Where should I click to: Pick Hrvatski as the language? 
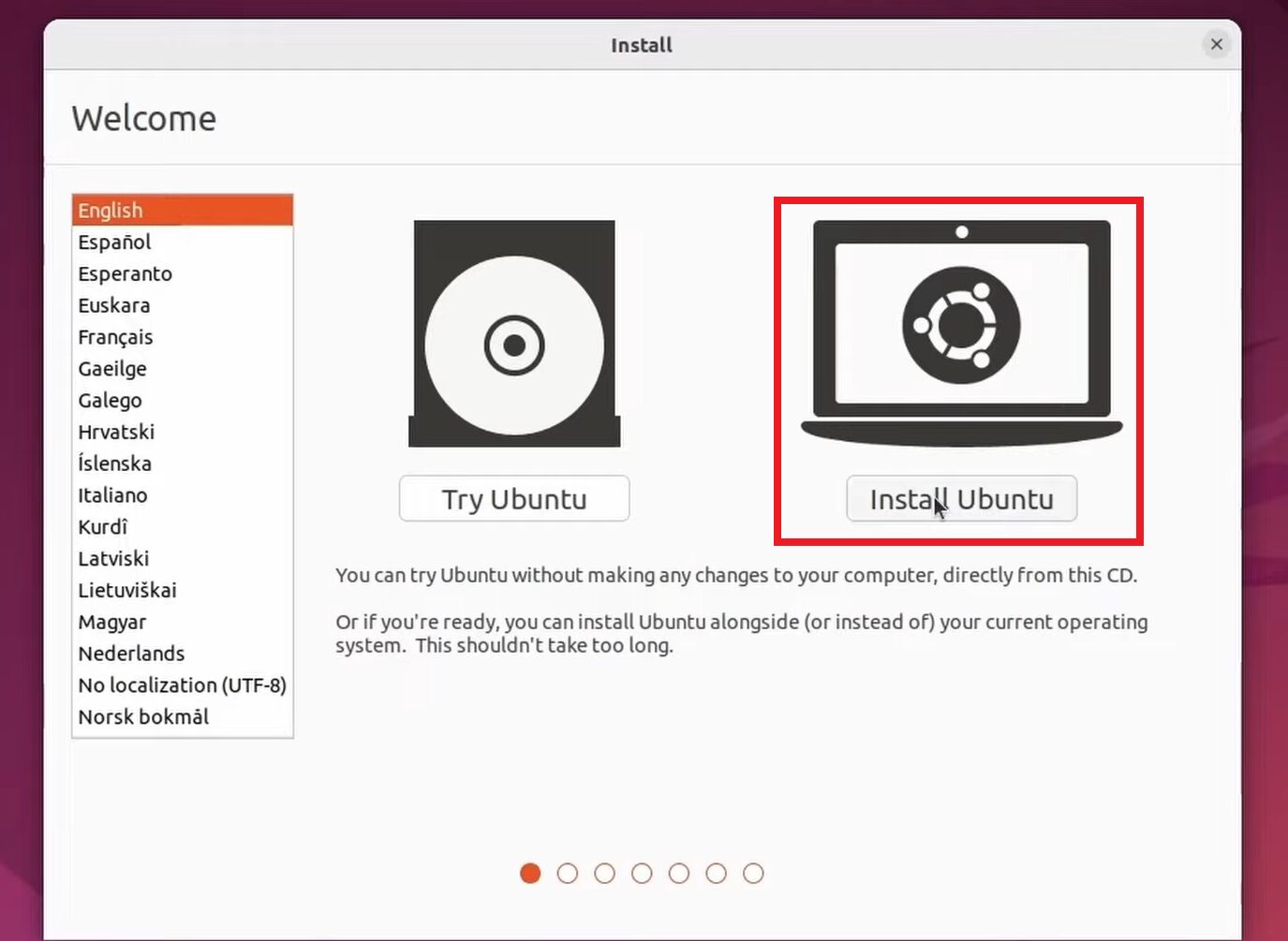183,433
